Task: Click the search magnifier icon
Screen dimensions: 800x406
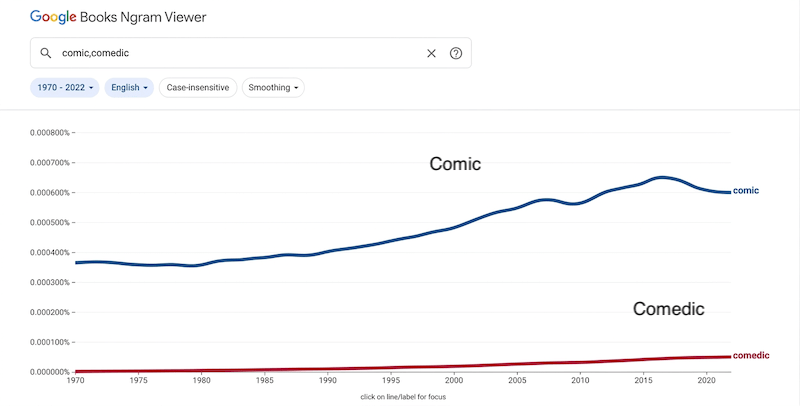Action: pos(46,53)
